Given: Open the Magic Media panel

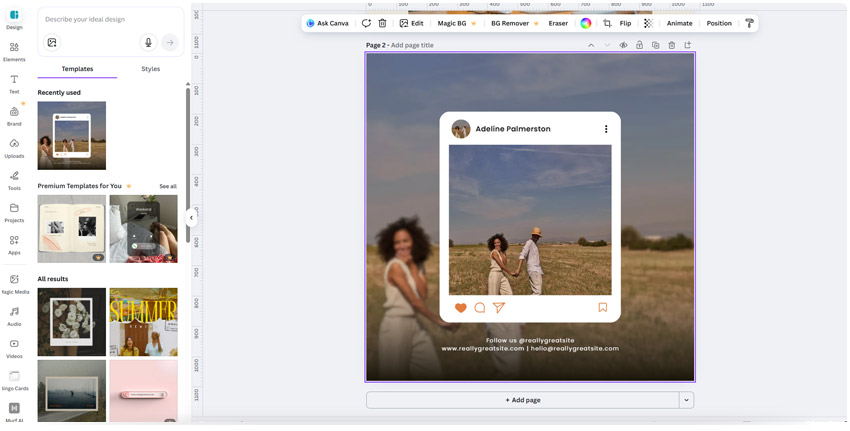Looking at the screenshot, I should click(x=14, y=284).
